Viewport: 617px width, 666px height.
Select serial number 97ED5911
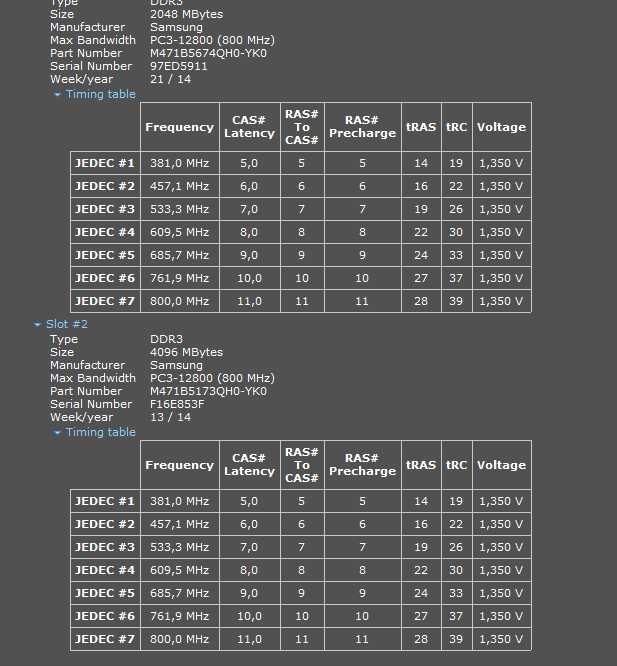(179, 66)
